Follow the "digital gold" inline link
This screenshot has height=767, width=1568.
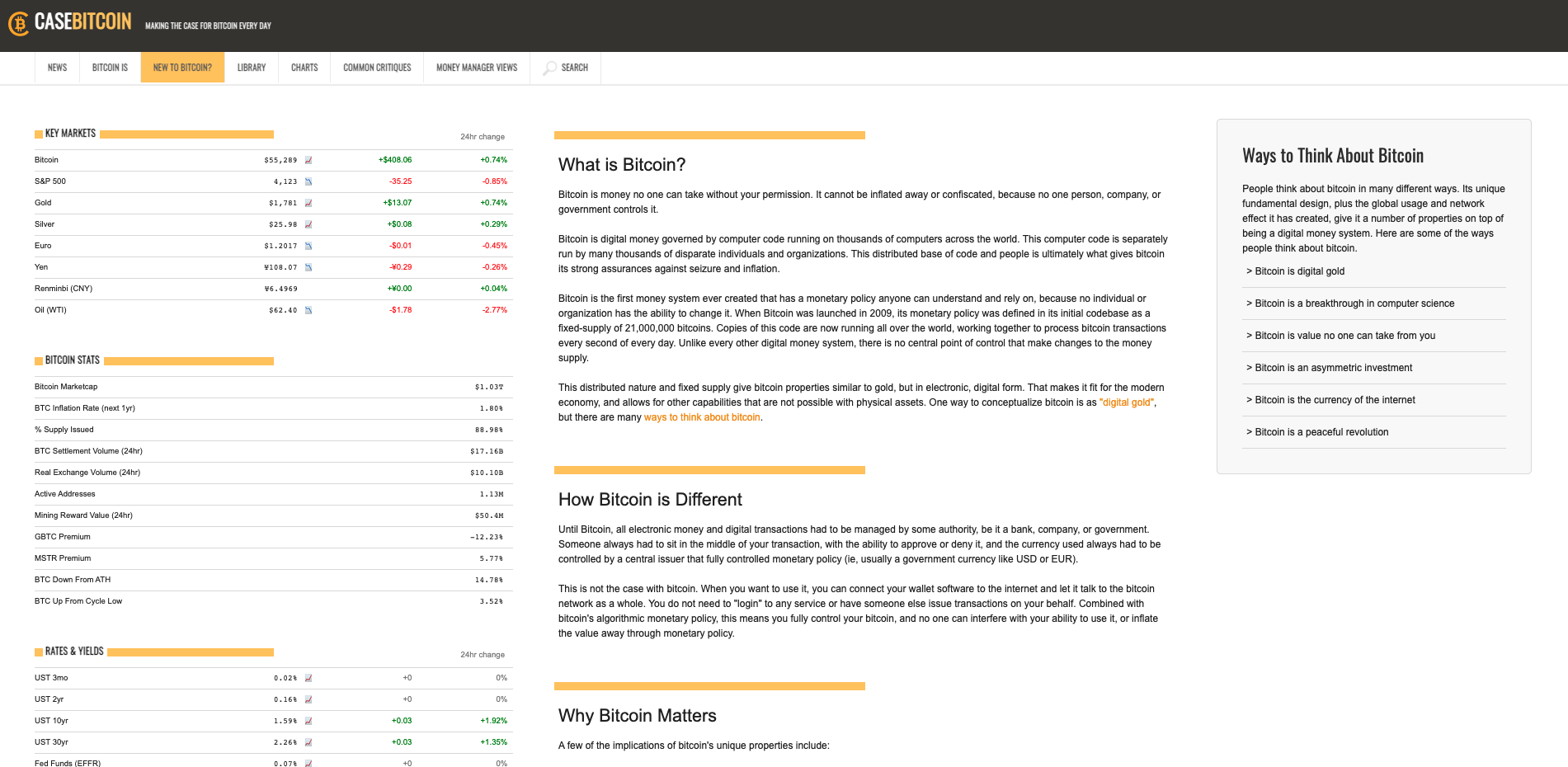click(1127, 402)
